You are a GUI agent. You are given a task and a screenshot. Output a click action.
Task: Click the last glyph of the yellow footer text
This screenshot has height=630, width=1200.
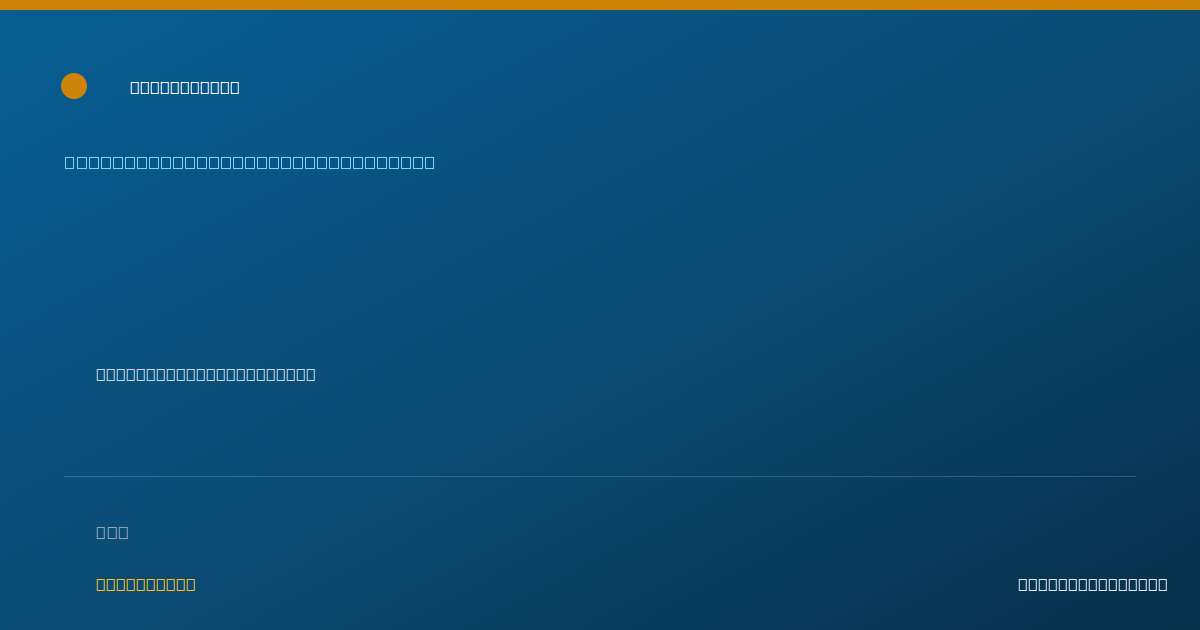tap(190, 584)
